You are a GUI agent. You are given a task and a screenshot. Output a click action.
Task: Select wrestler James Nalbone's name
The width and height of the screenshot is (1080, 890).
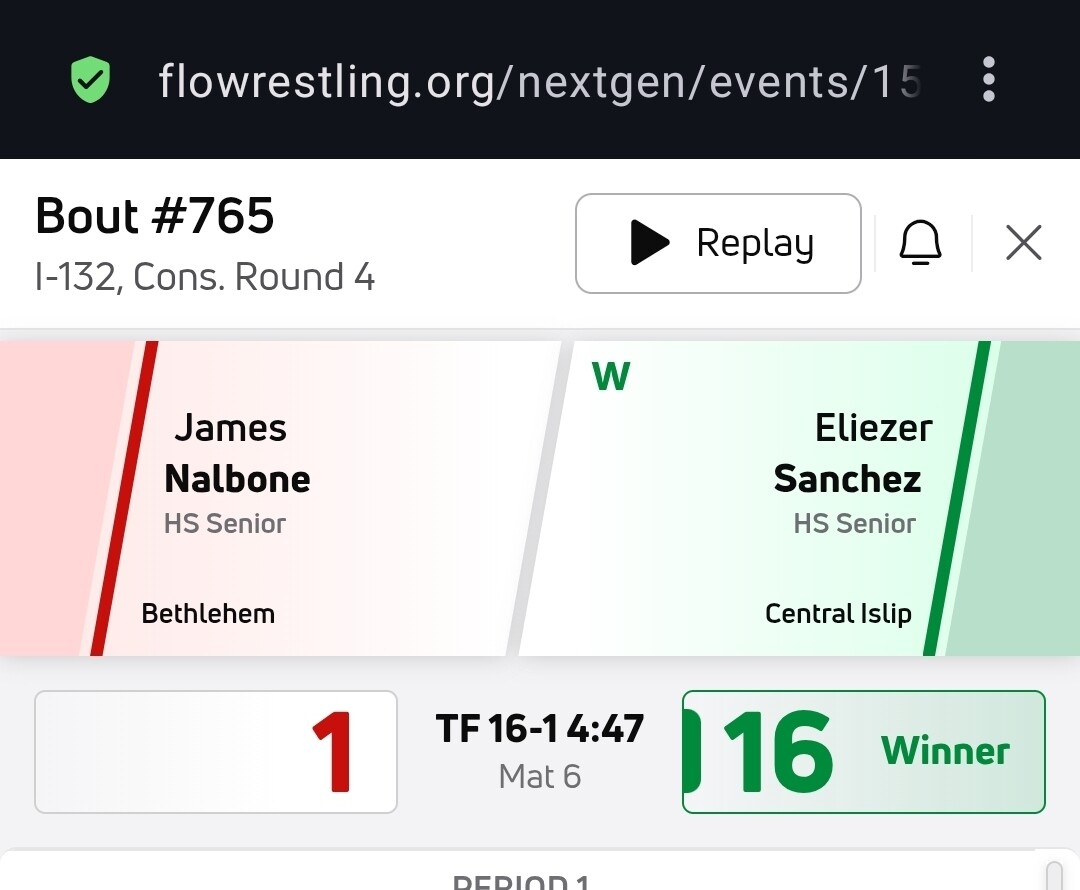(237, 454)
